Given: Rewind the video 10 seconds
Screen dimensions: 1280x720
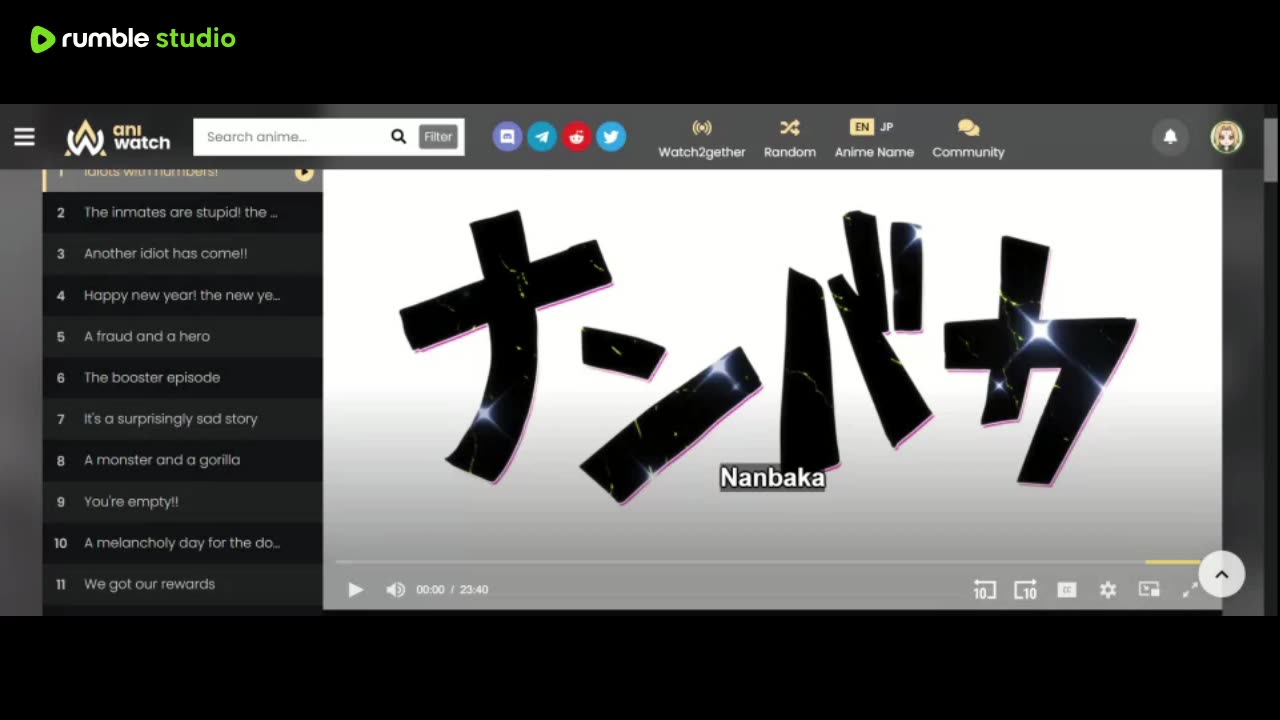Looking at the screenshot, I should pyautogui.click(x=984, y=590).
